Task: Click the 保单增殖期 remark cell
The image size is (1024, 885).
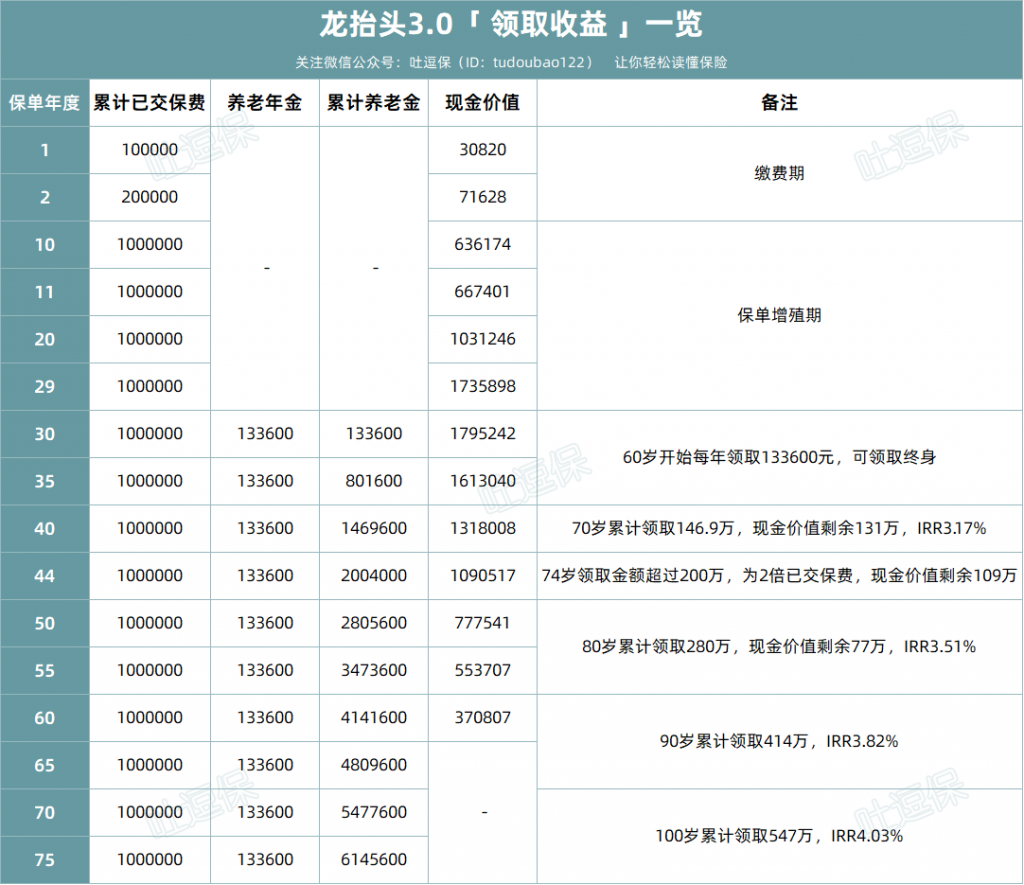Action: pos(779,315)
